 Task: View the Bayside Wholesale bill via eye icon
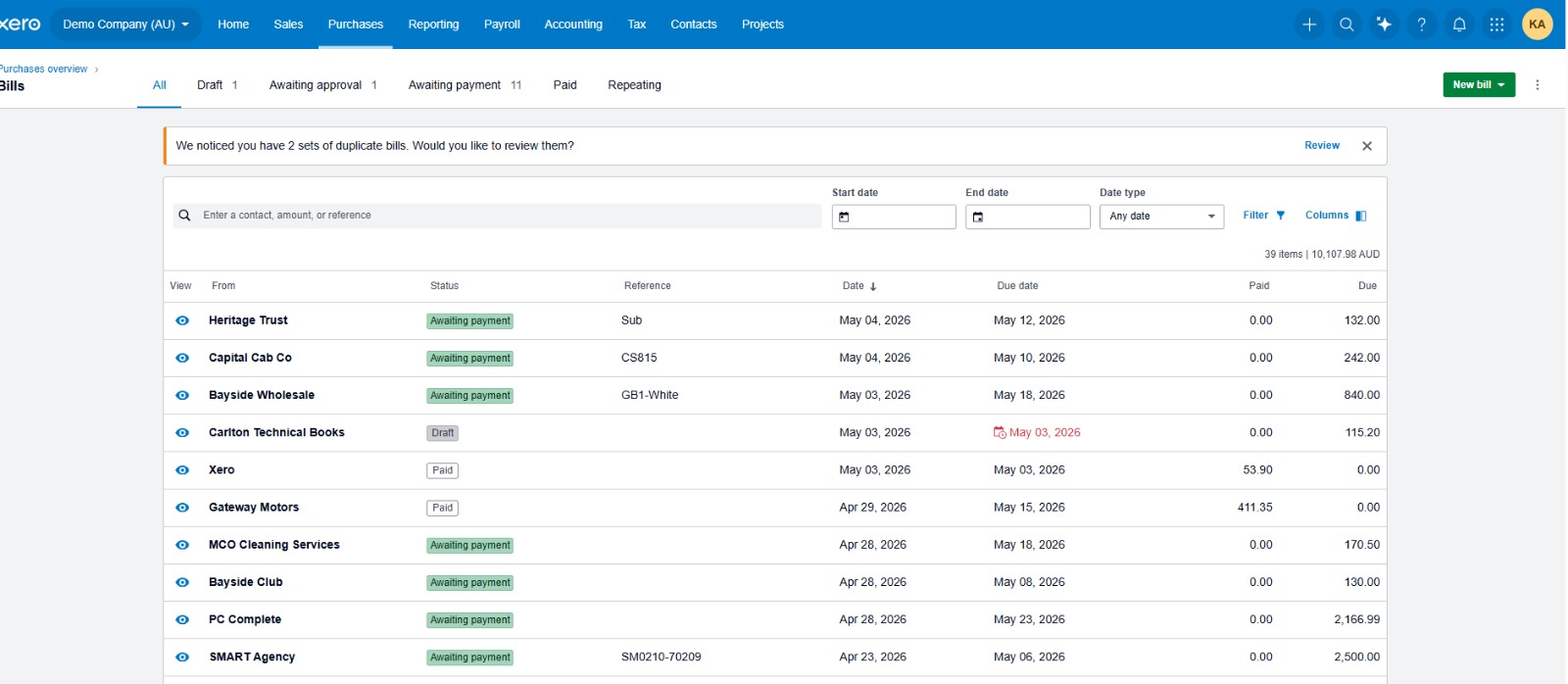(182, 395)
